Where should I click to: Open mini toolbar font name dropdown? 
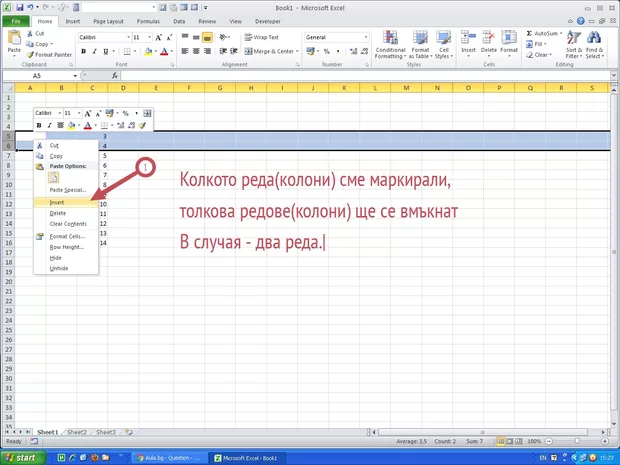60,113
